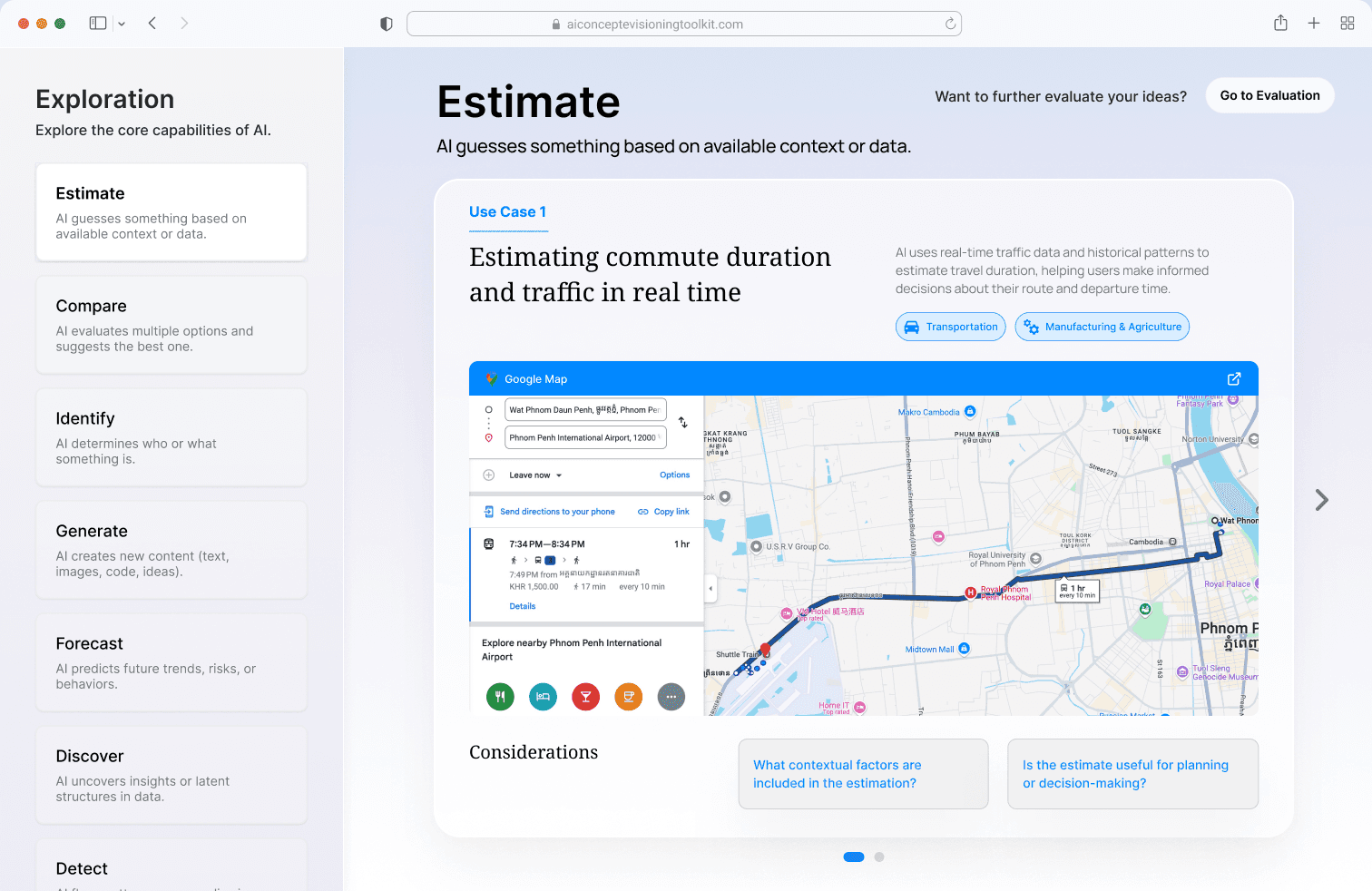This screenshot has height=891, width=1372.
Task: Select the Generate capability card
Action: pyautogui.click(x=171, y=550)
